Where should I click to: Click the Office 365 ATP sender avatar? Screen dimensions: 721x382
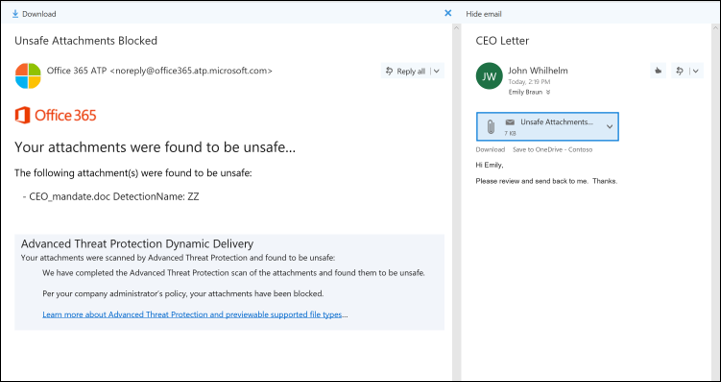click(28, 76)
